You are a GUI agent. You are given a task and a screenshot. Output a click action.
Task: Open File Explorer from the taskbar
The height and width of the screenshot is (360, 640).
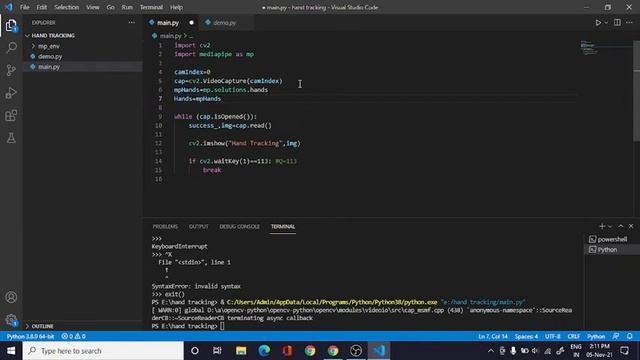point(241,351)
